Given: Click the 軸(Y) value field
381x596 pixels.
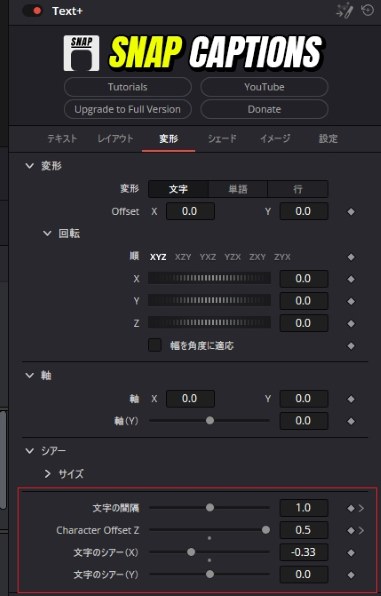Looking at the screenshot, I should click(x=304, y=421).
